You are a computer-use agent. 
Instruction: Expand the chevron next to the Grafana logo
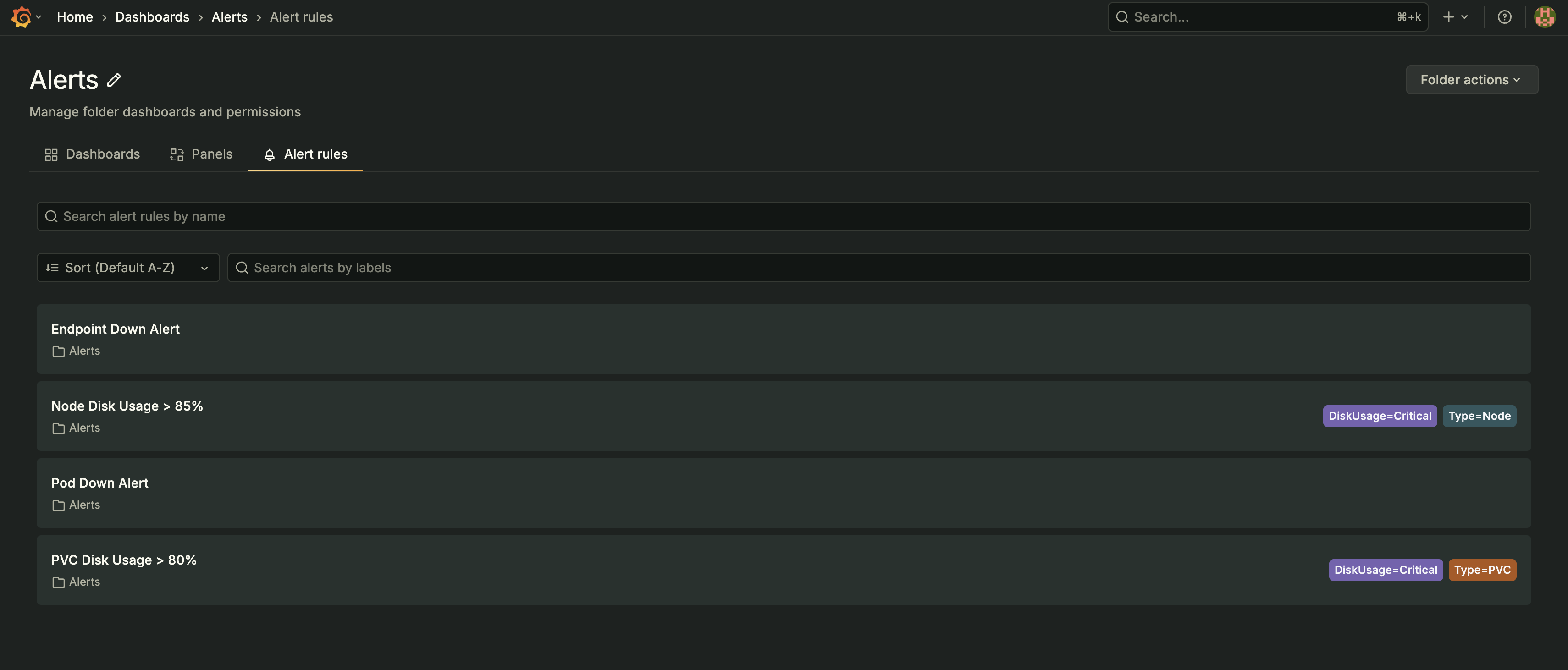point(39,16)
